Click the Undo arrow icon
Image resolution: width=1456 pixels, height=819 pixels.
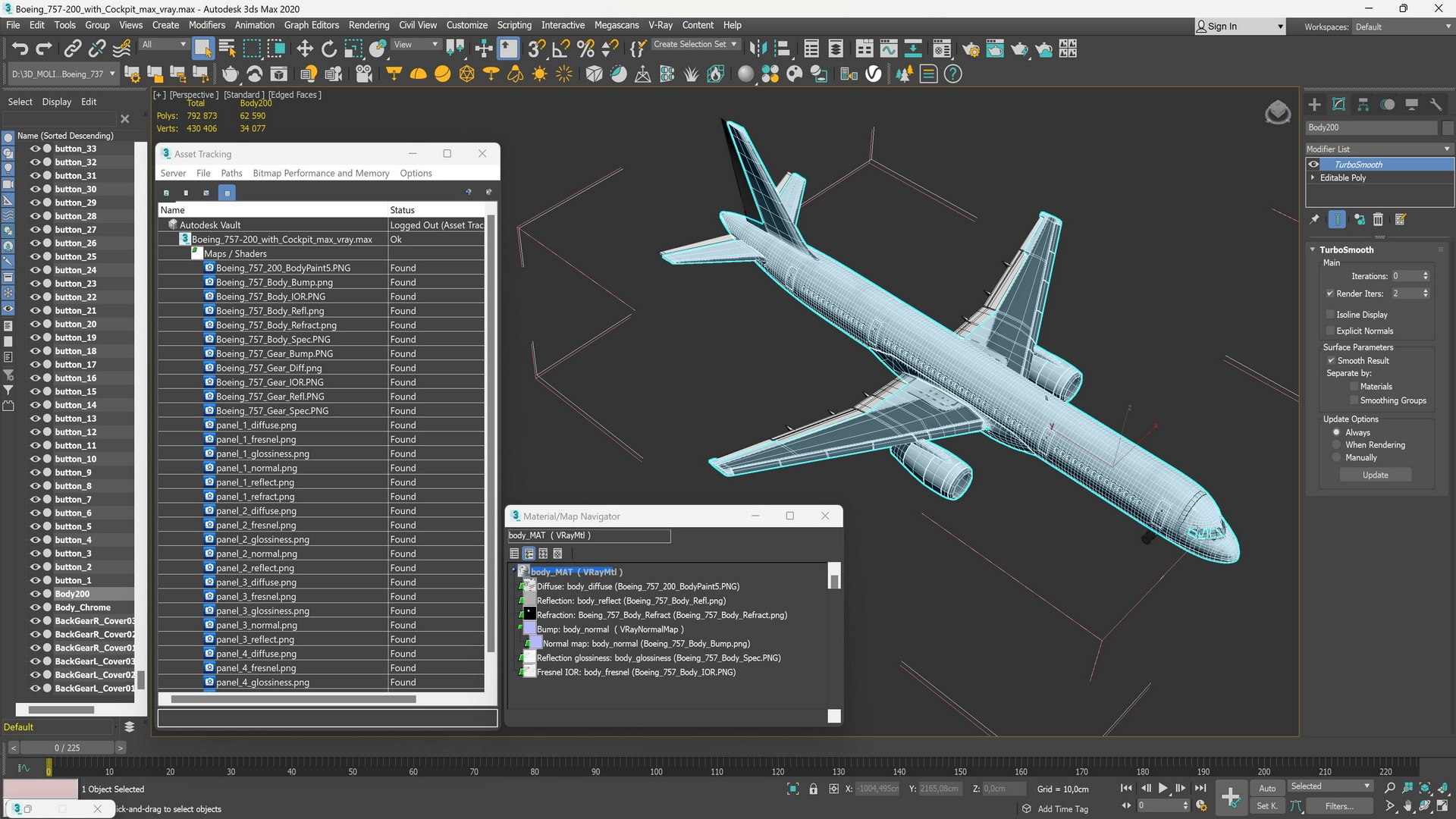point(20,49)
